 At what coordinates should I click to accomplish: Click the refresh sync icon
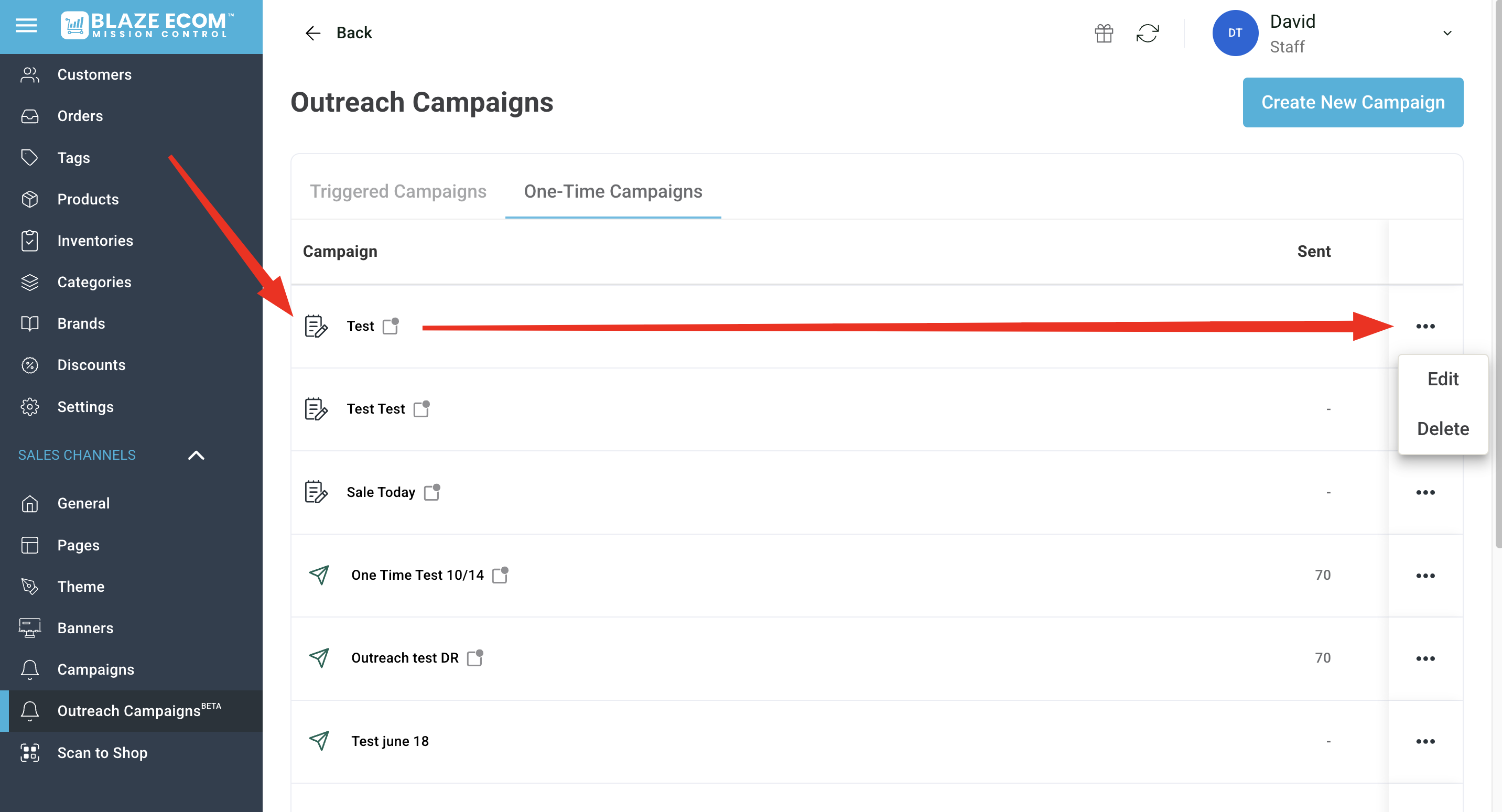1147,33
